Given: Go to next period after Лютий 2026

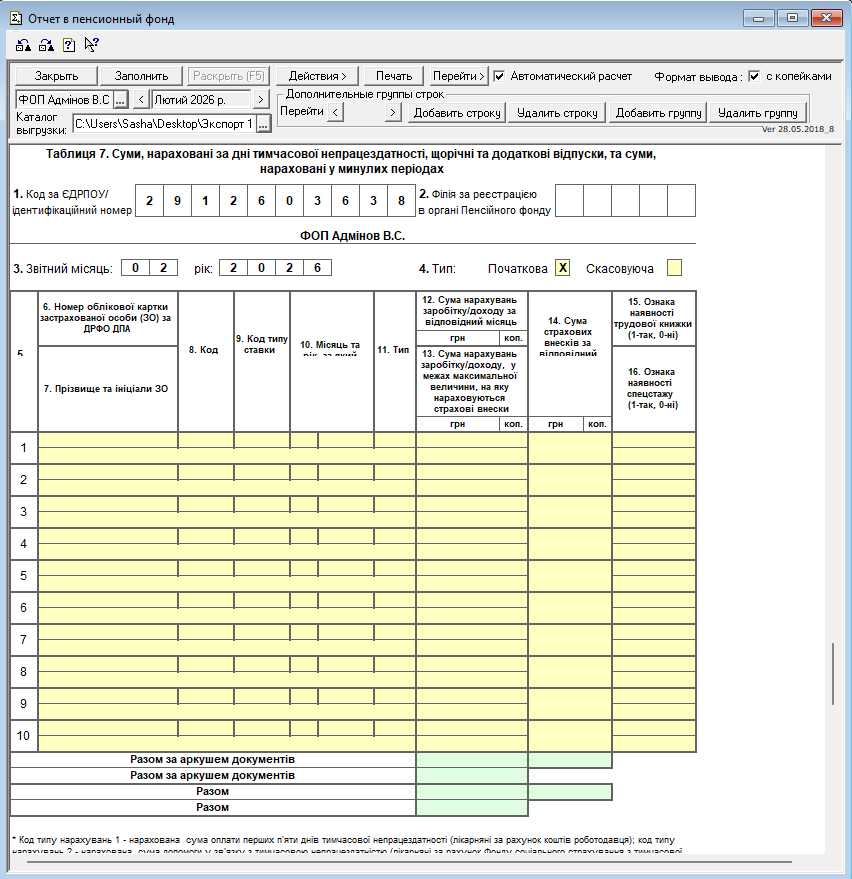Looking at the screenshot, I should (260, 99).
